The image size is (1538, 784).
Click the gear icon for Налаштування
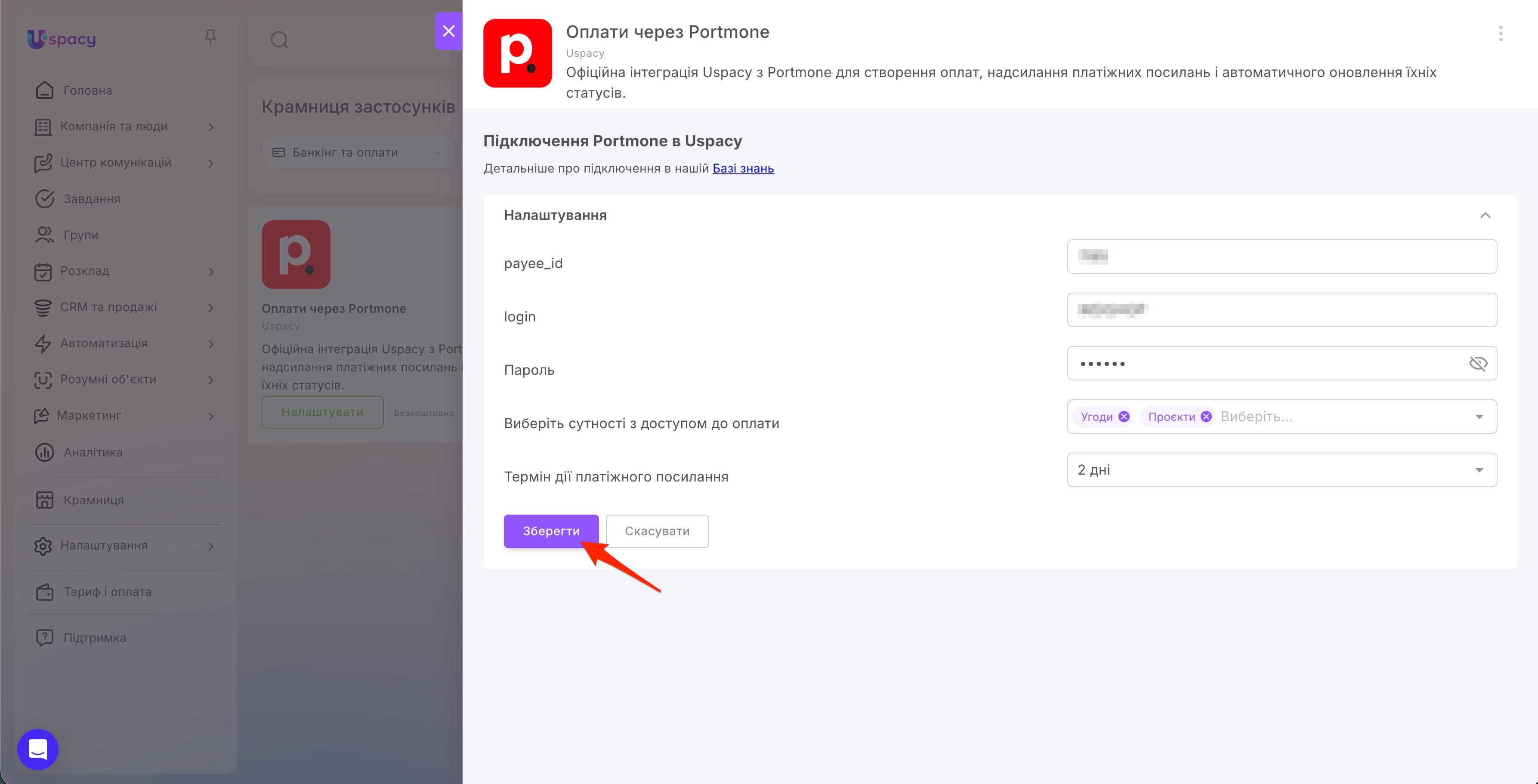(x=43, y=546)
